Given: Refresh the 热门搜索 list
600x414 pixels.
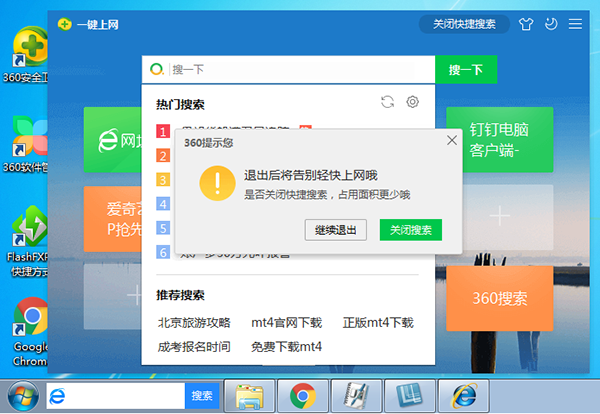Looking at the screenshot, I should 387,102.
